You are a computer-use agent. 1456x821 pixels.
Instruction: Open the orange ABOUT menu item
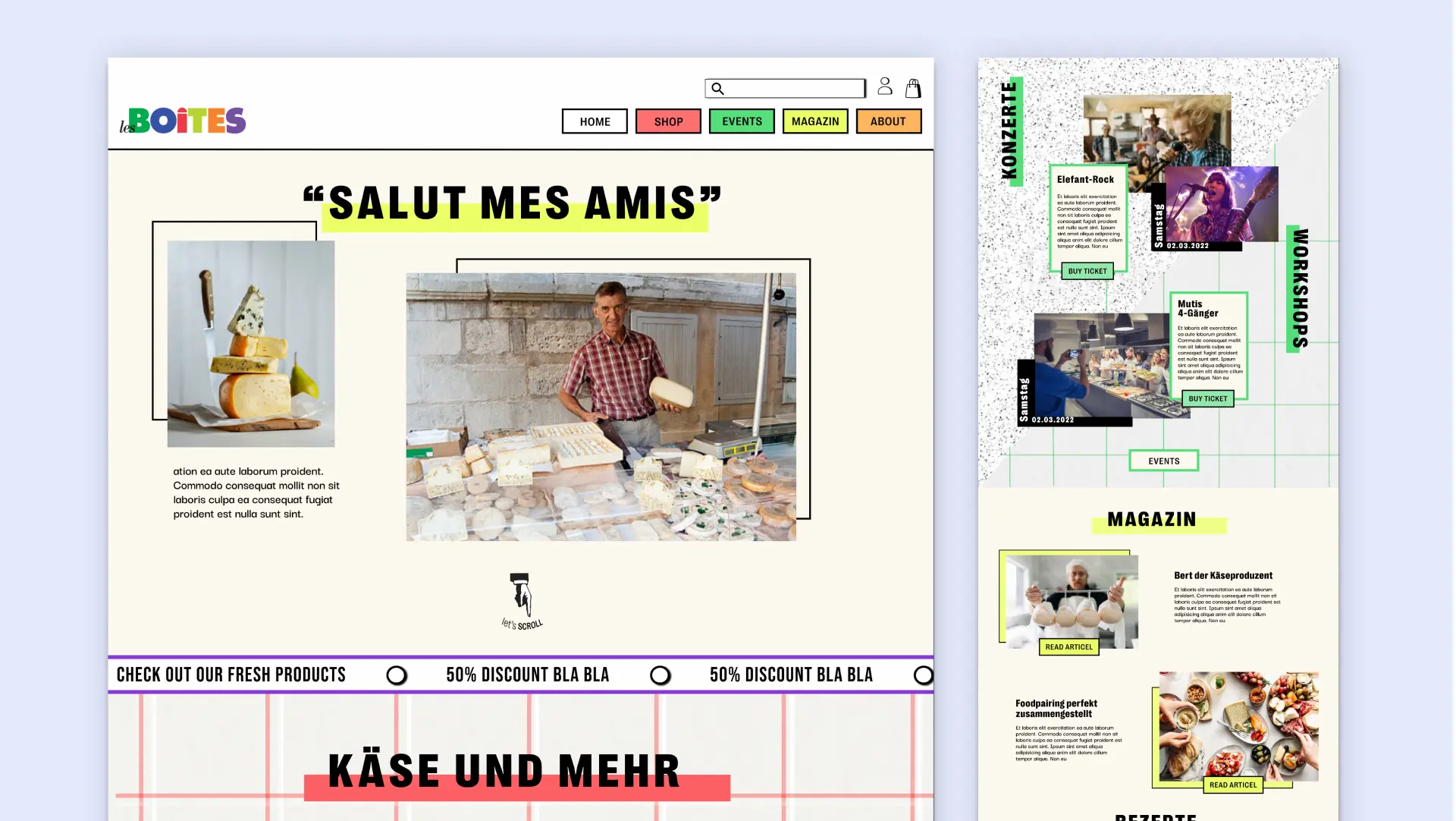point(888,121)
